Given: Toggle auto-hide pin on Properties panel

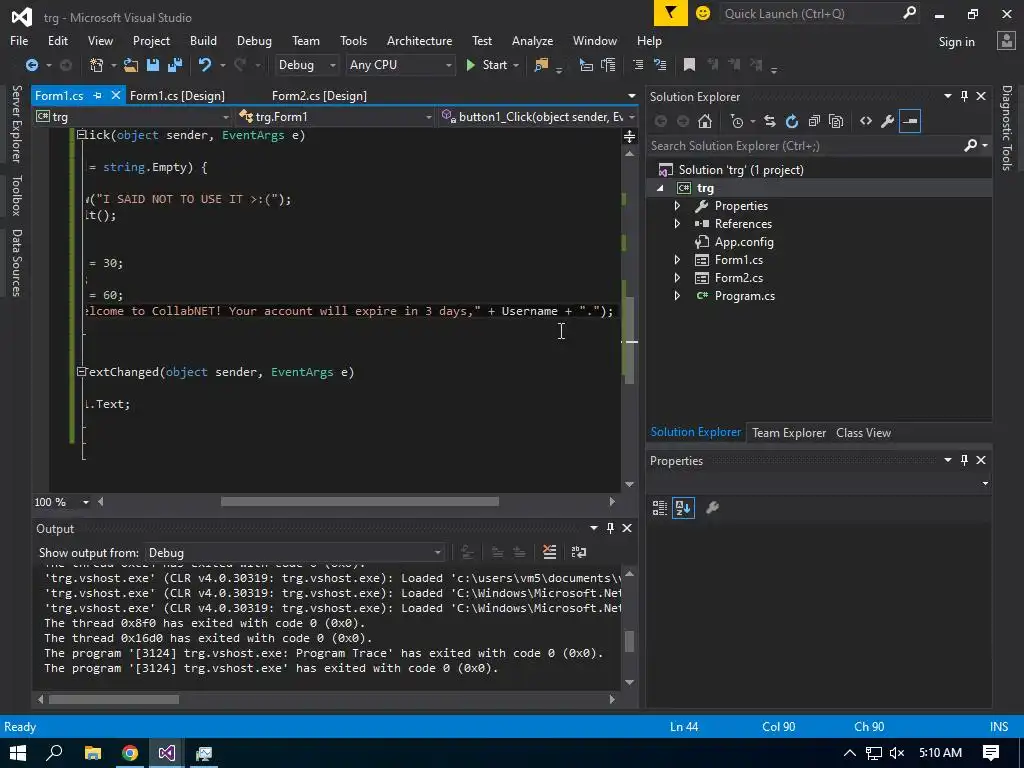Looking at the screenshot, I should tap(965, 460).
